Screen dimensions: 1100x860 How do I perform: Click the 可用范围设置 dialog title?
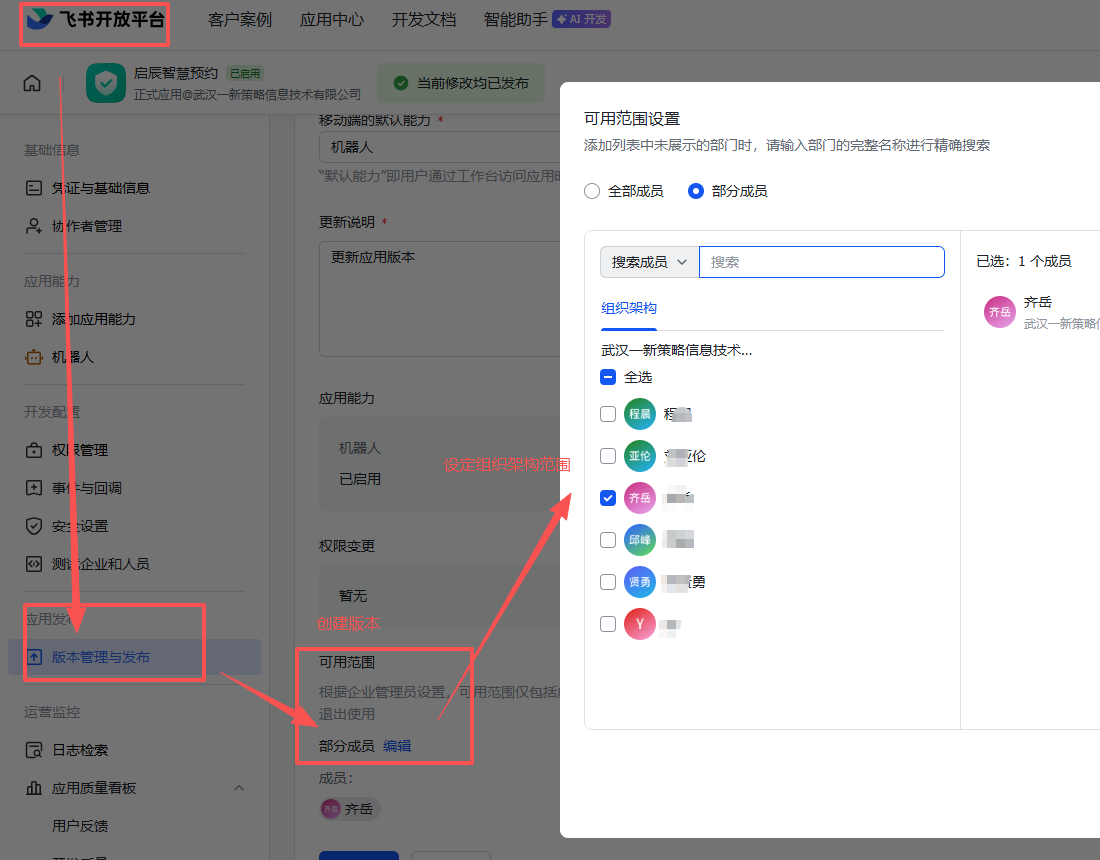click(x=632, y=119)
